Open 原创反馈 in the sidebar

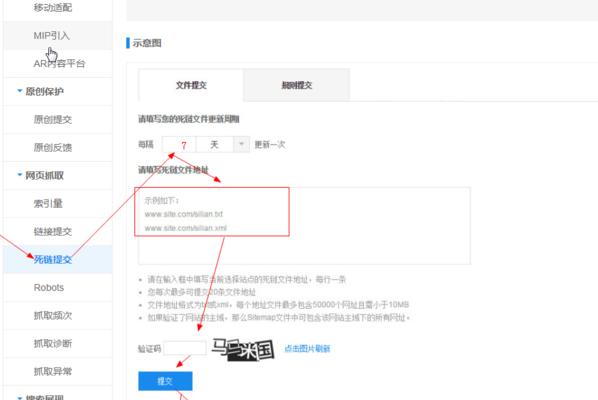pyautogui.click(x=53, y=148)
